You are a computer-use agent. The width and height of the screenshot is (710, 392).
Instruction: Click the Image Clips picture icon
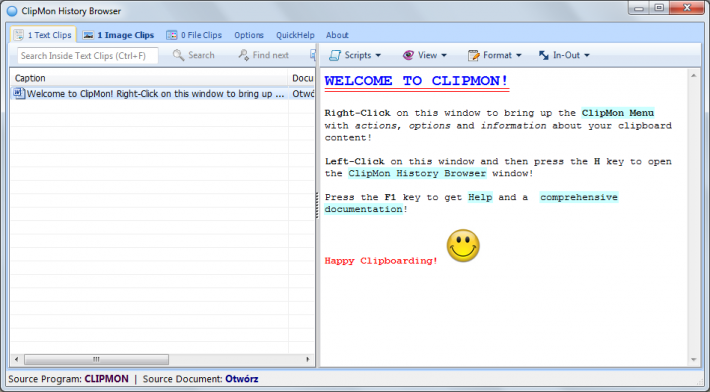(88, 35)
